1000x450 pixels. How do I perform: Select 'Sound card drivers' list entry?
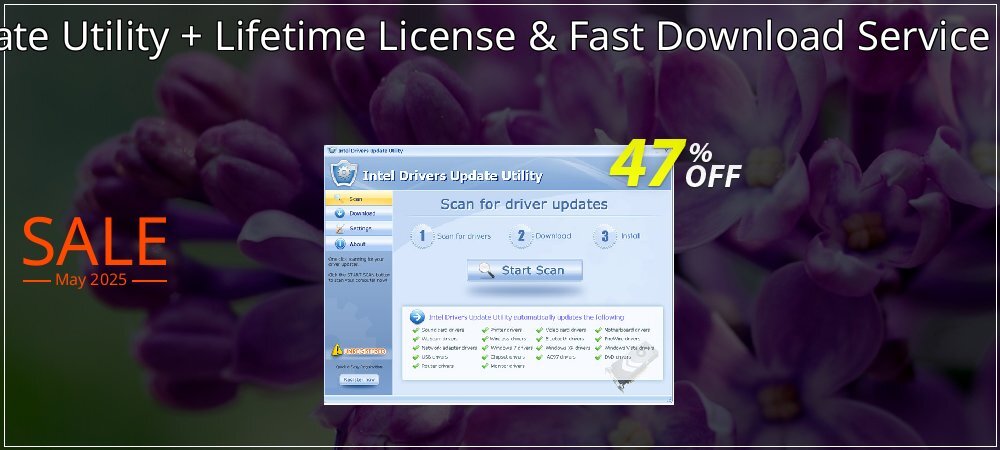[438, 330]
